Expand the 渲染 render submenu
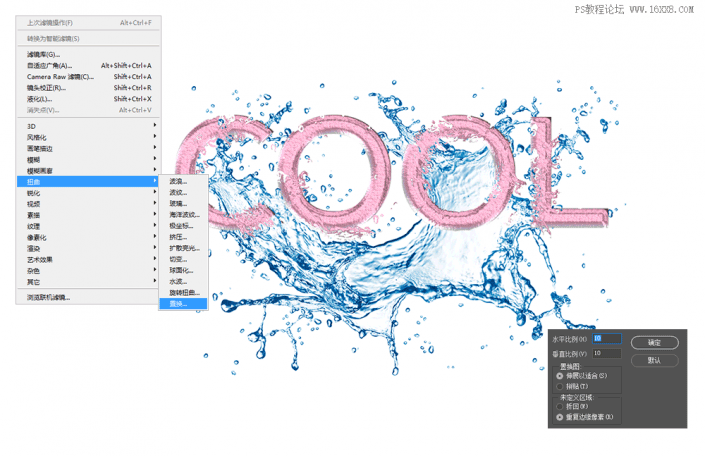Screen dimensions: 705x456 pos(89,248)
